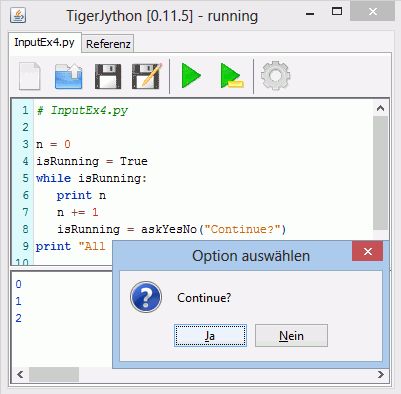
Task: Click the New document icon
Action: (30, 76)
